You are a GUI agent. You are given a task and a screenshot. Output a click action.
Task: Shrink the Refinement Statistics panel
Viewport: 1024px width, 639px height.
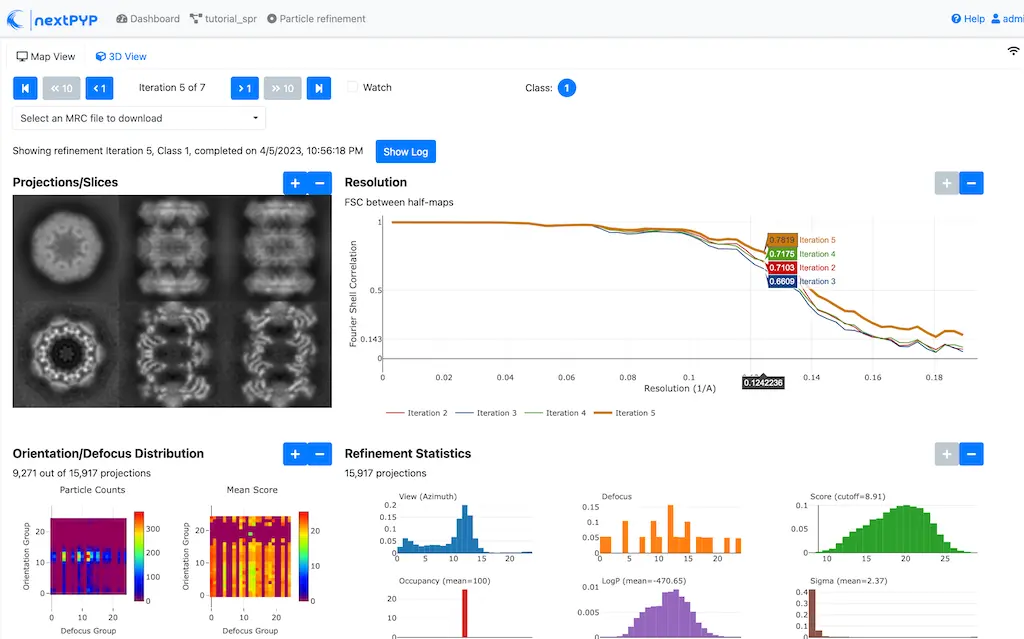[971, 454]
